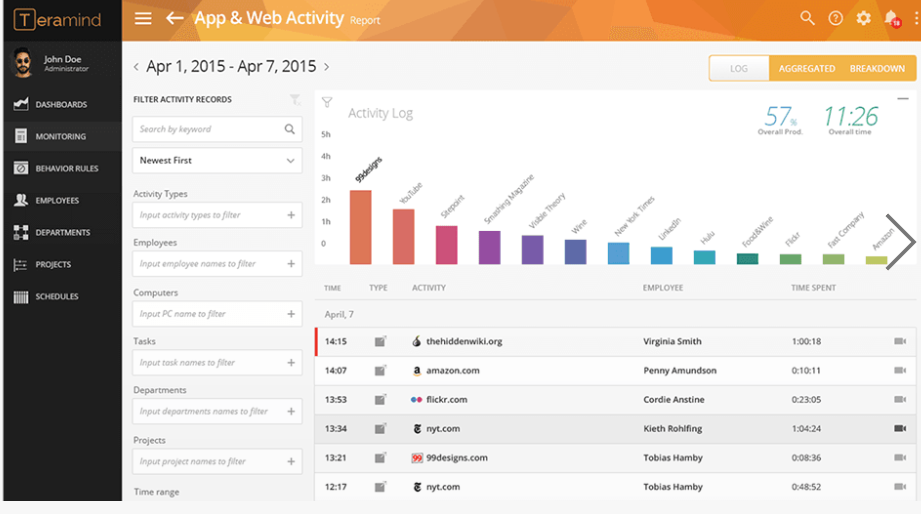The height and width of the screenshot is (514, 921).
Task: Open employee Kieth Rohlfing
Action: click(673, 428)
